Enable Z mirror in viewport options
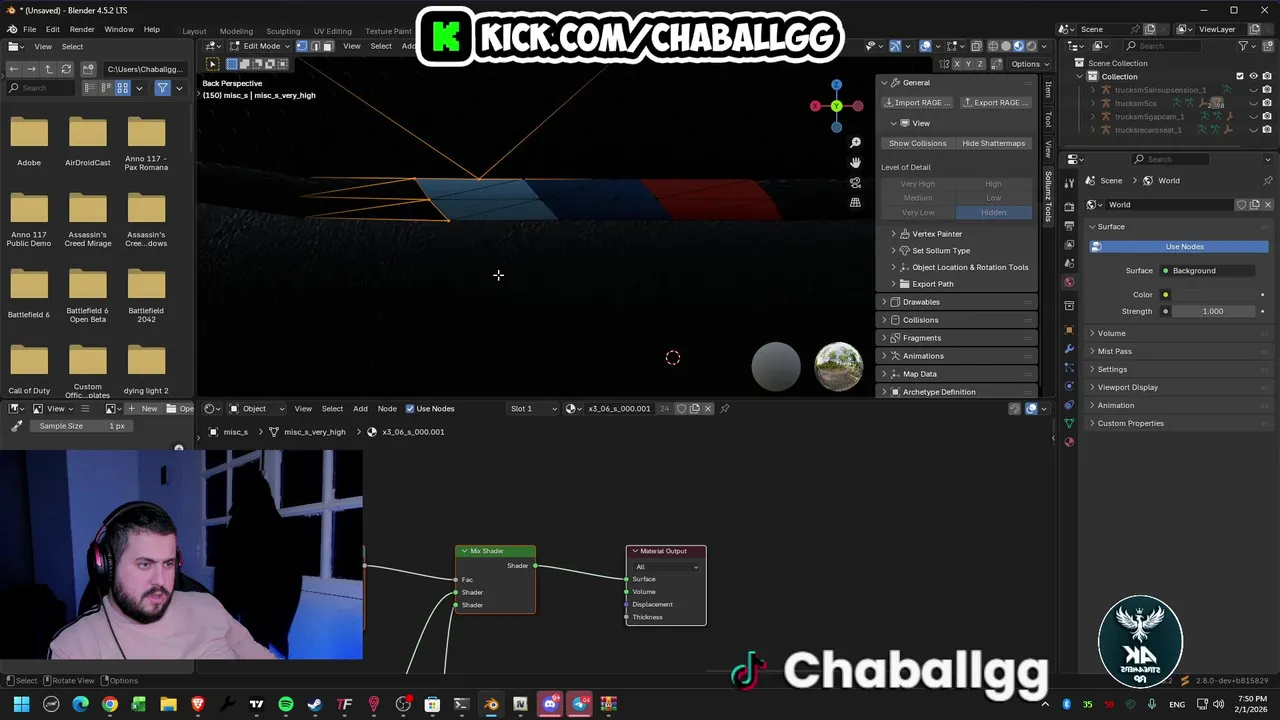 click(981, 64)
